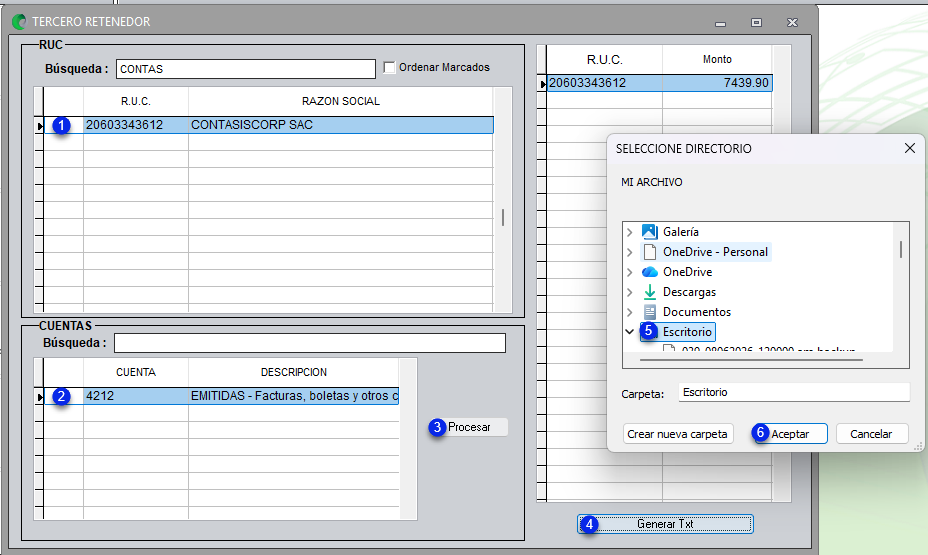
Task: Select the Descargas folder label
Action: (689, 292)
